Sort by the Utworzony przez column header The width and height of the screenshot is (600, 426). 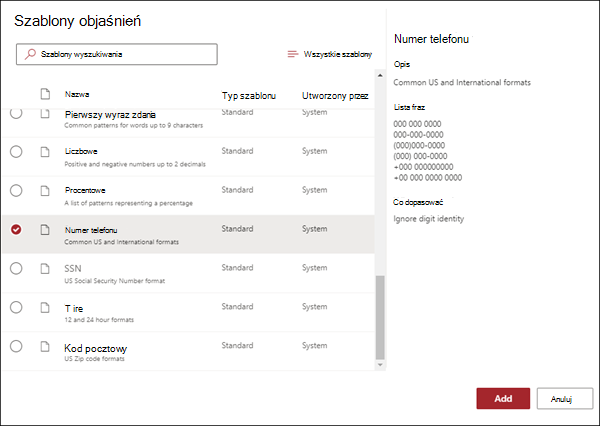coord(335,96)
